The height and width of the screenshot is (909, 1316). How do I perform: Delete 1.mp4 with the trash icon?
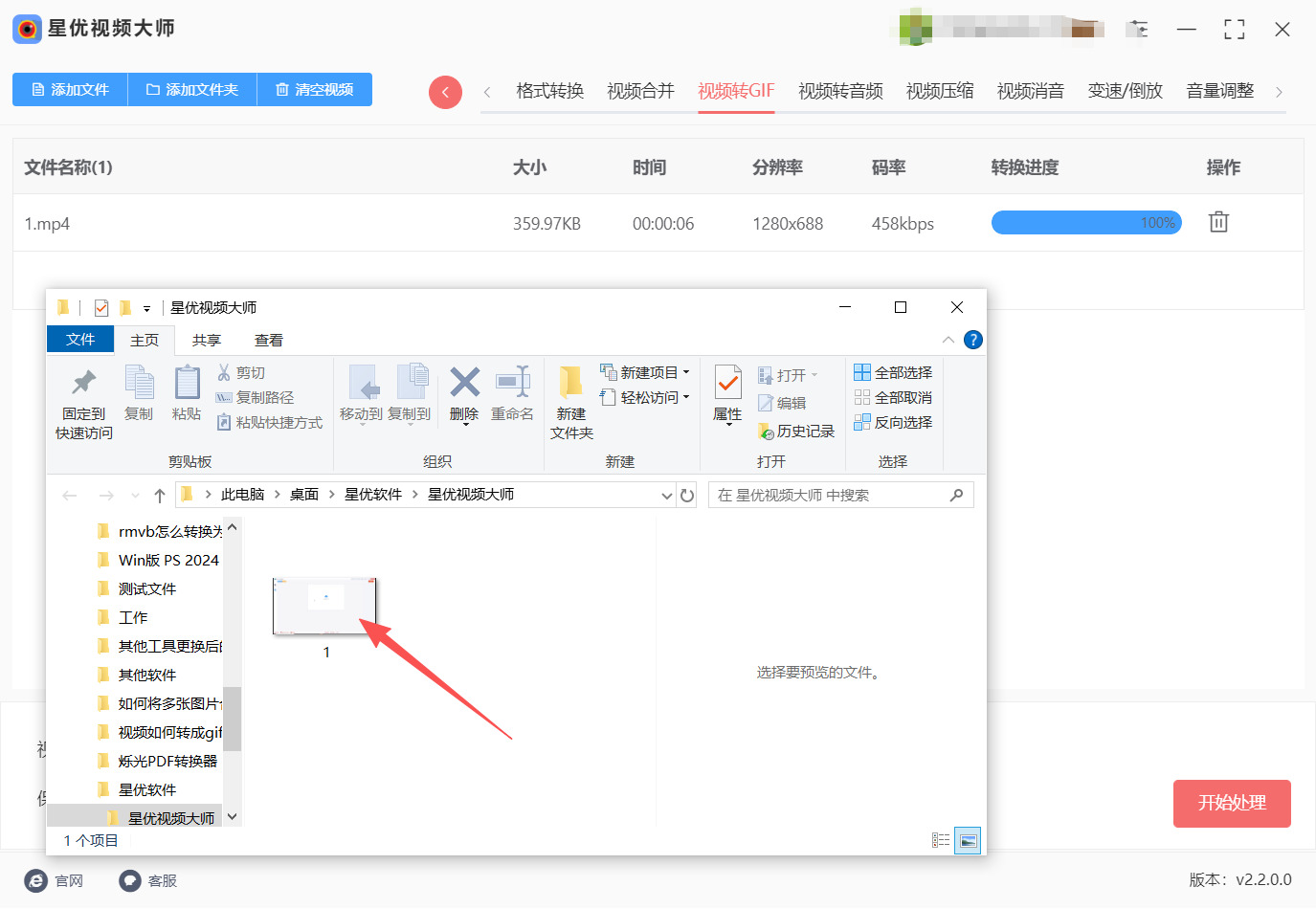(1218, 222)
